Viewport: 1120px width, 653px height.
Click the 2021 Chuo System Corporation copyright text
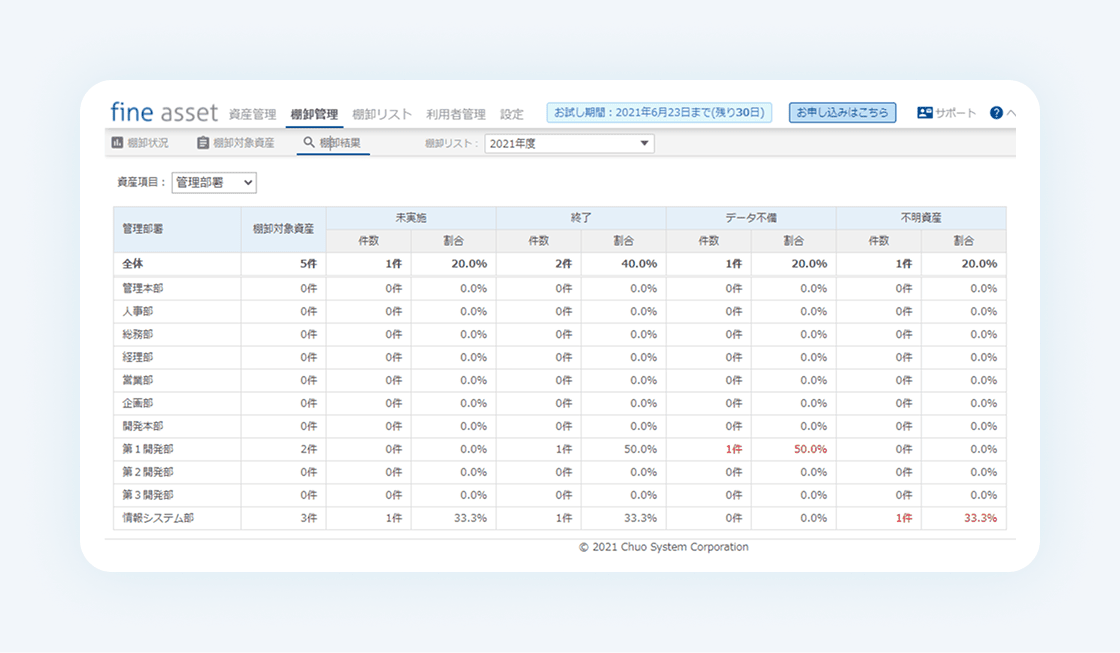664,547
